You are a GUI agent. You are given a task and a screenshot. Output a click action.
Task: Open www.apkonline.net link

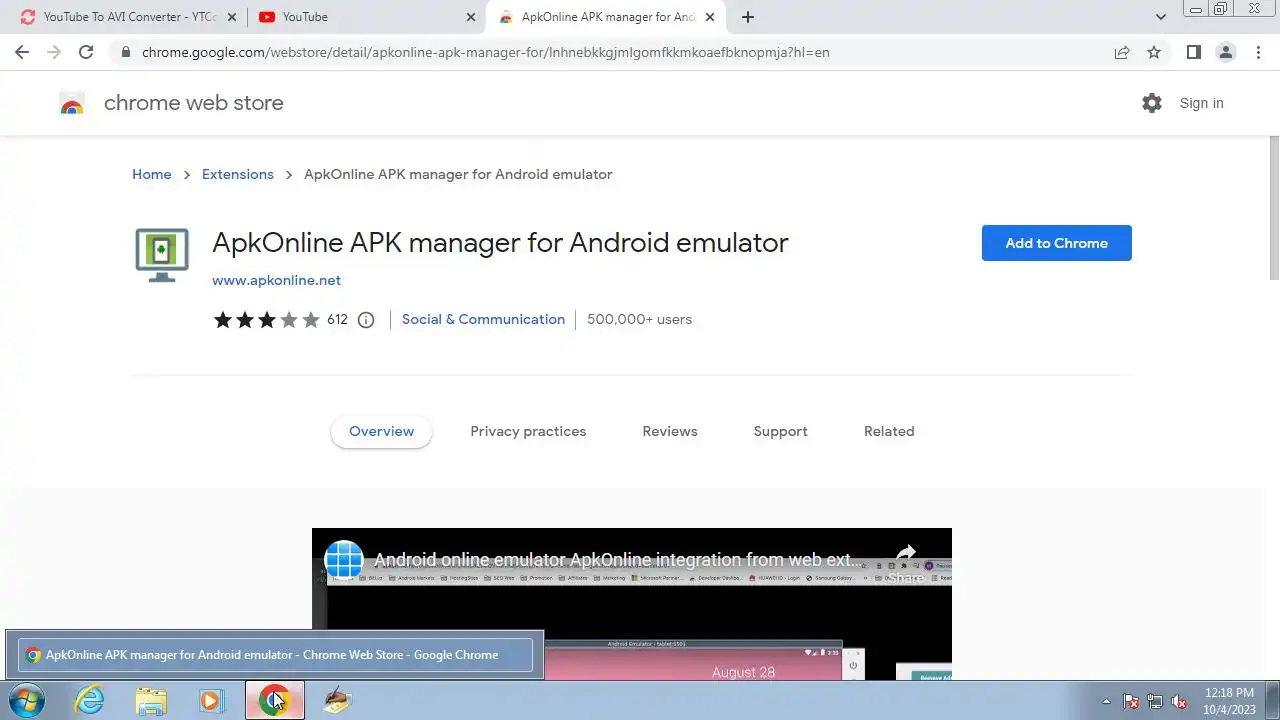point(276,280)
